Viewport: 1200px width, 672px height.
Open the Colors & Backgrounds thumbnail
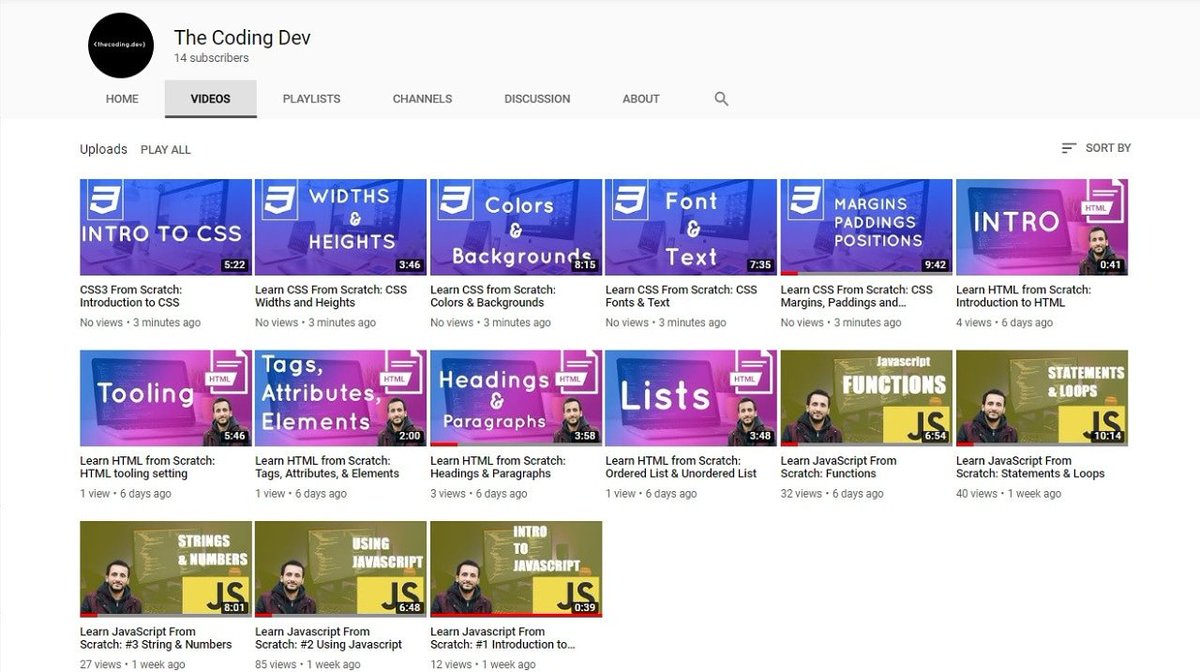(516, 227)
